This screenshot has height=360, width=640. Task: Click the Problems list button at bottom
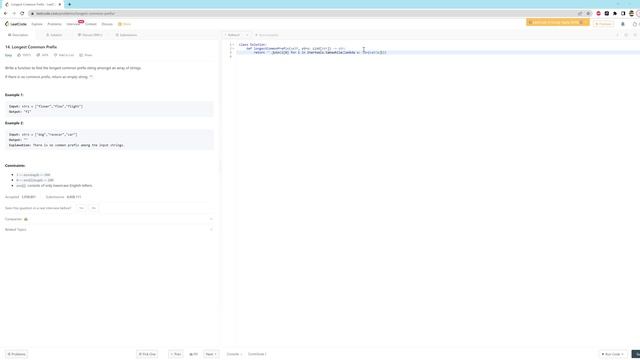pyautogui.click(x=16, y=354)
